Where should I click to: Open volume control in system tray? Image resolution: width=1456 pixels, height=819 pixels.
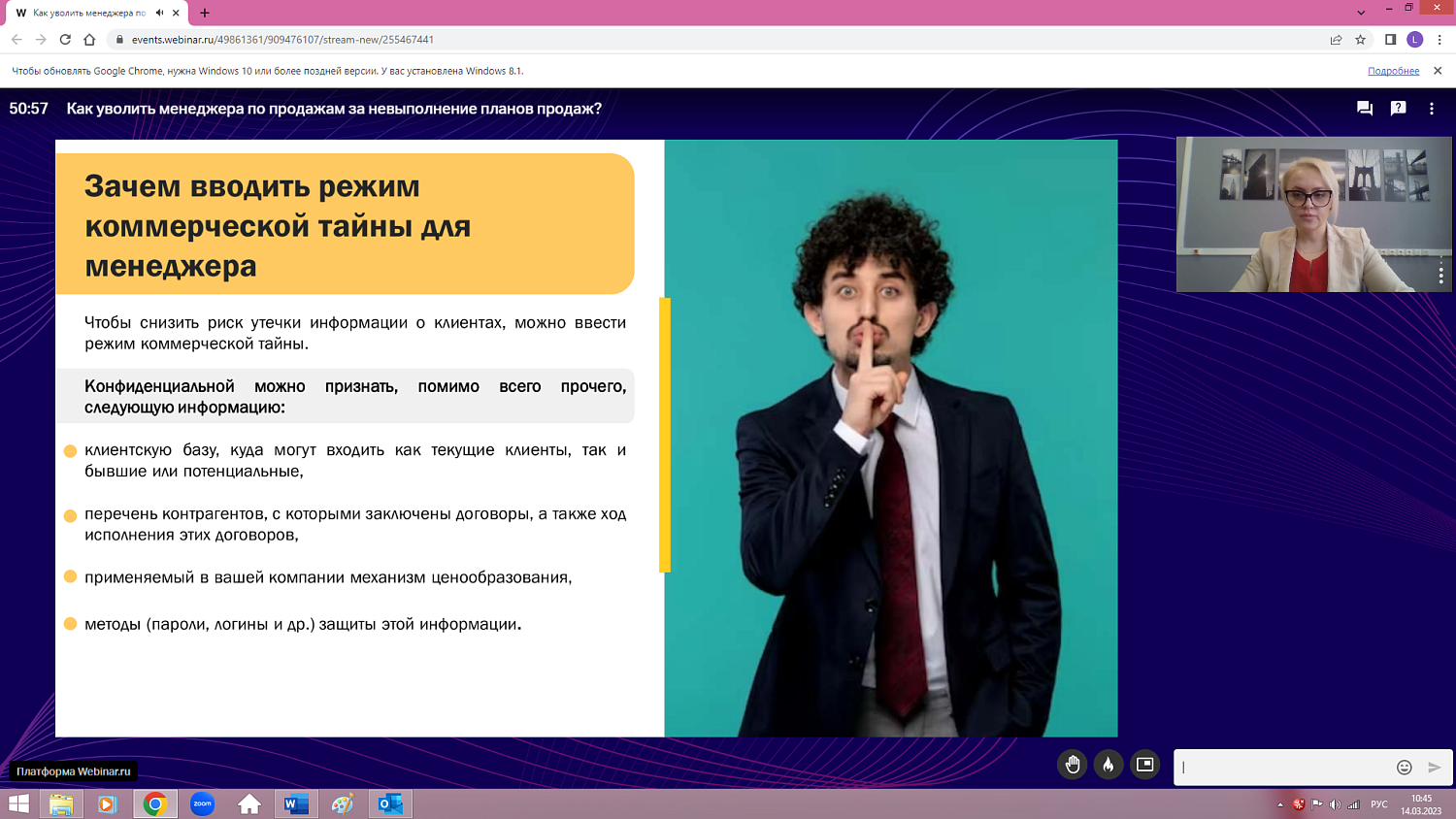1335,804
